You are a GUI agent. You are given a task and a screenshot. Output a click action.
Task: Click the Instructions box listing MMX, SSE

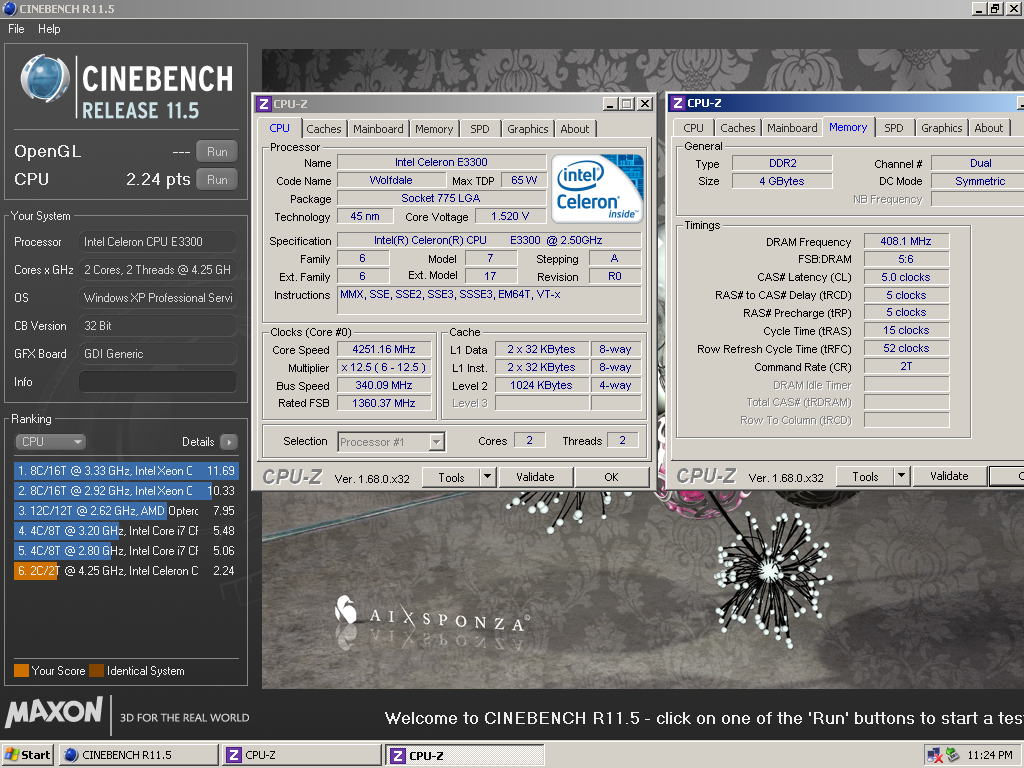click(489, 300)
